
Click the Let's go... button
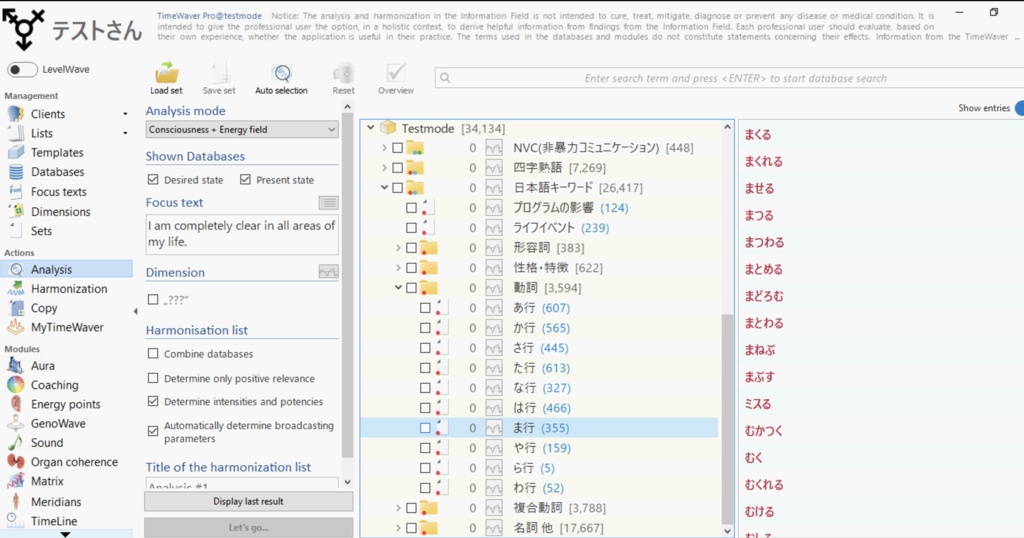coord(248,527)
